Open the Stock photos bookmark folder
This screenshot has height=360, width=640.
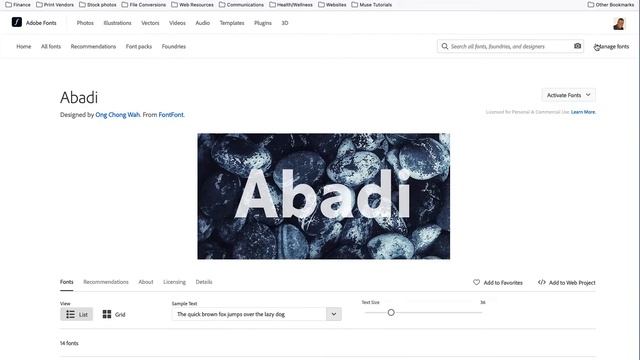(x=98, y=5)
